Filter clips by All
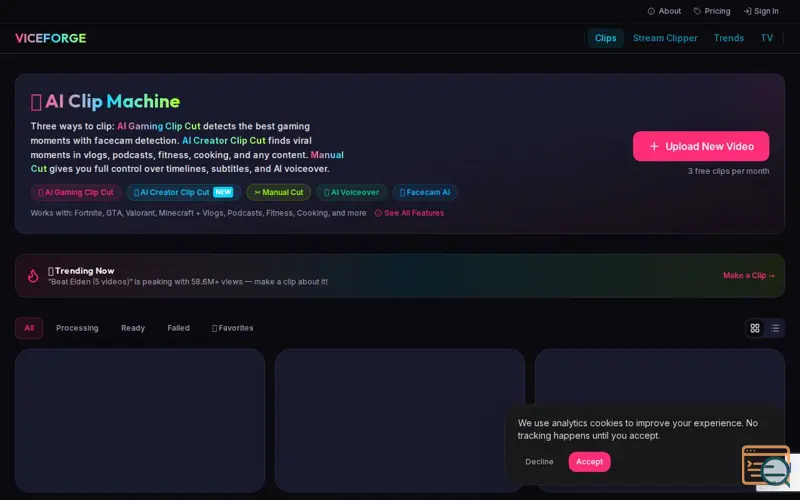This screenshot has width=800, height=500. pyautogui.click(x=29, y=328)
